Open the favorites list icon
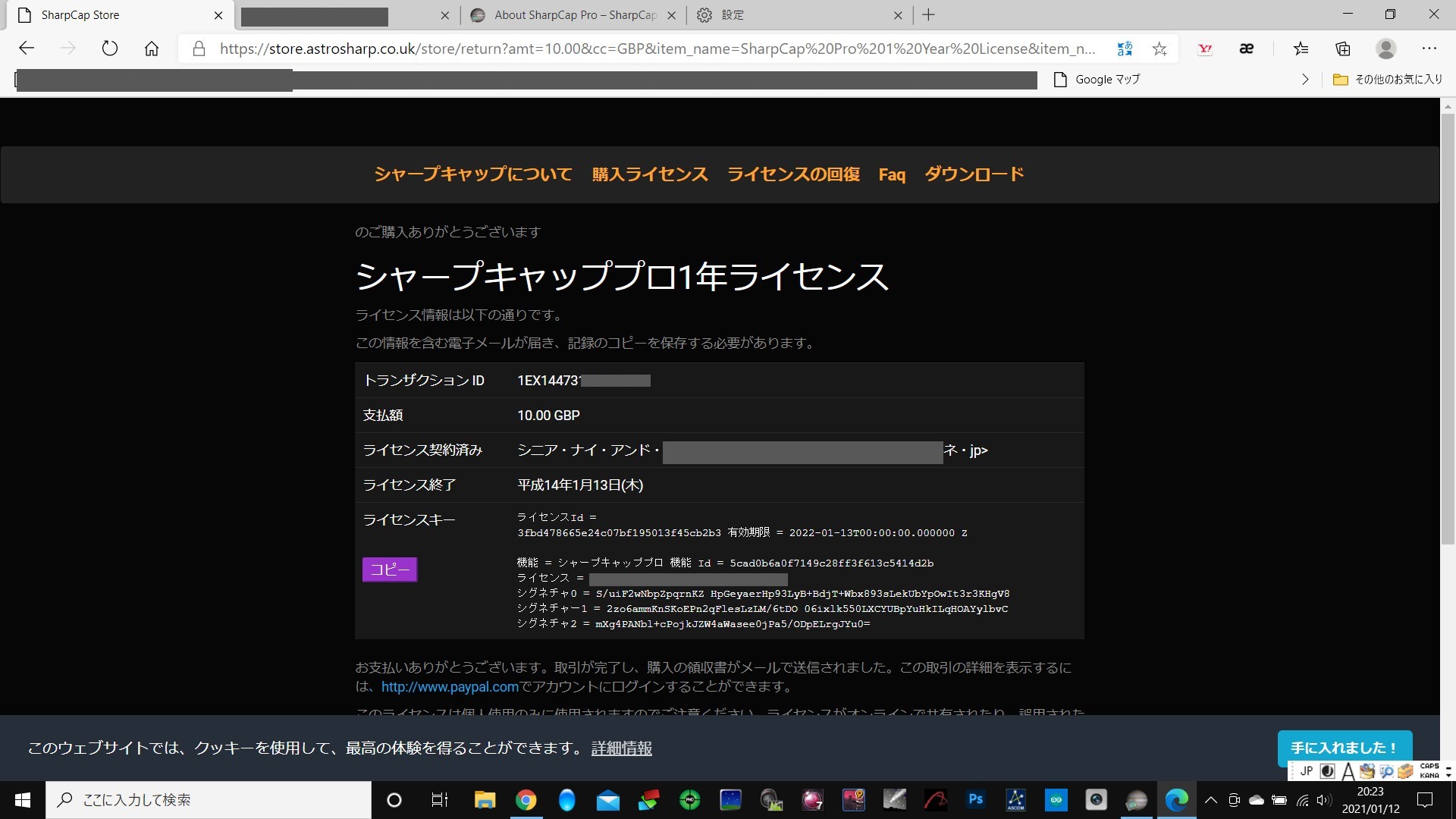1456x819 pixels. pos(1301,49)
